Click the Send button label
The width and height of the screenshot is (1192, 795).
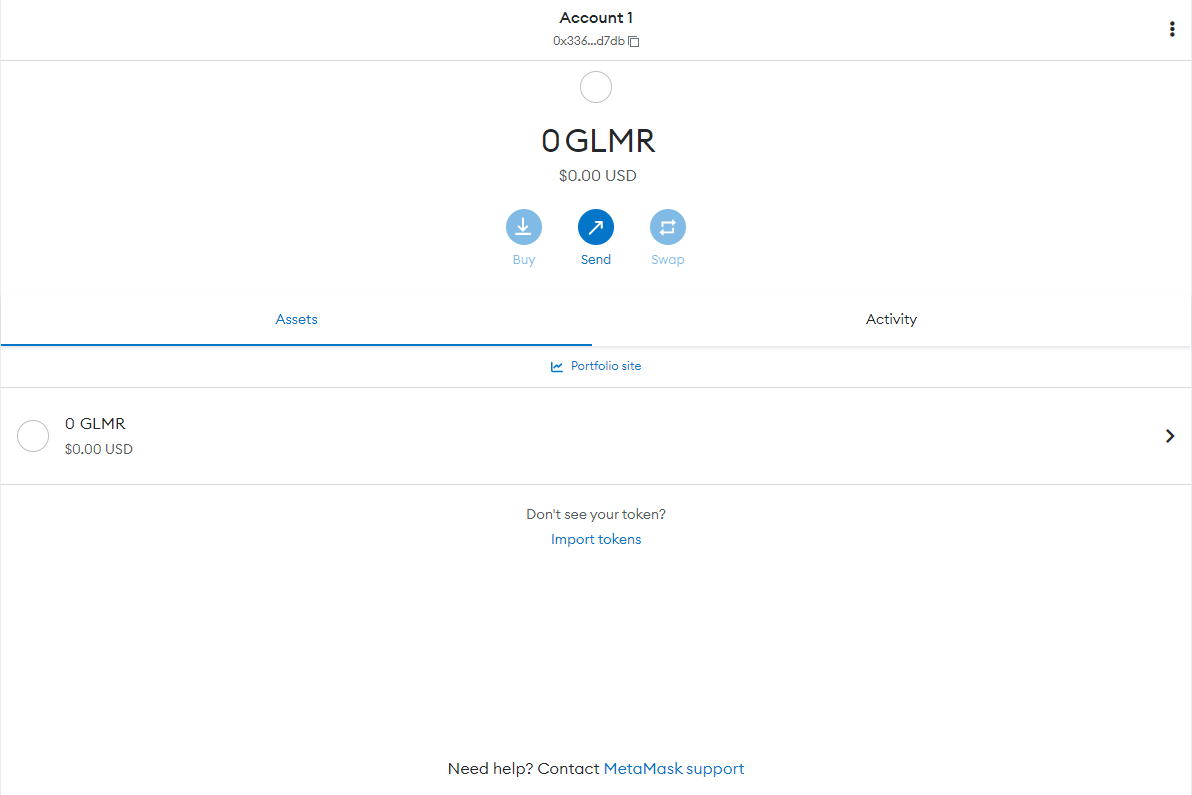coord(596,259)
